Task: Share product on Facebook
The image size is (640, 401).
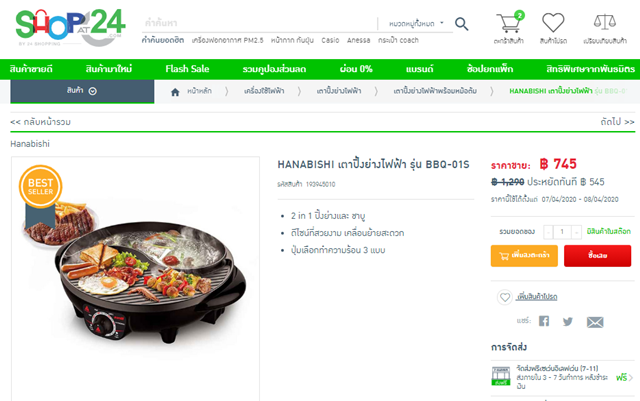Action: click(544, 321)
